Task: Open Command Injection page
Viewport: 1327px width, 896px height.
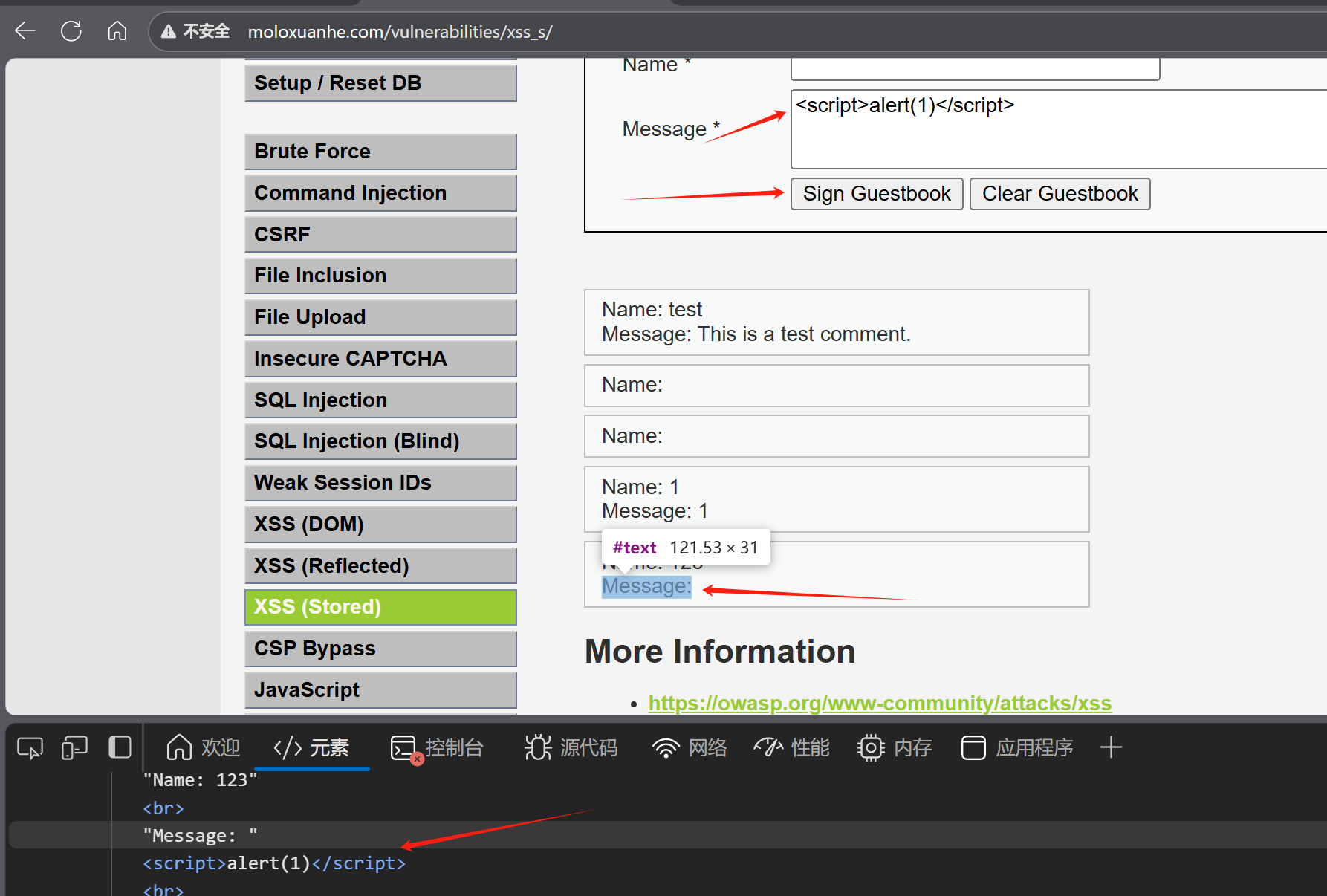Action: point(380,193)
